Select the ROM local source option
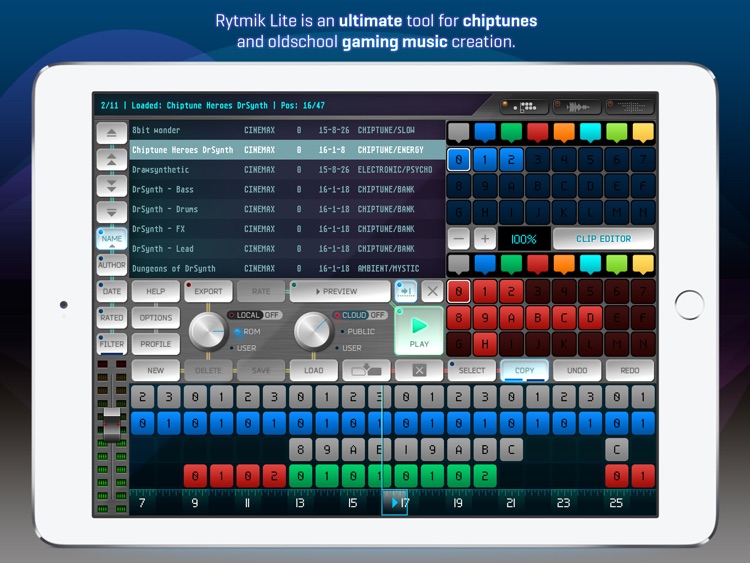The image size is (750, 563). (x=248, y=331)
